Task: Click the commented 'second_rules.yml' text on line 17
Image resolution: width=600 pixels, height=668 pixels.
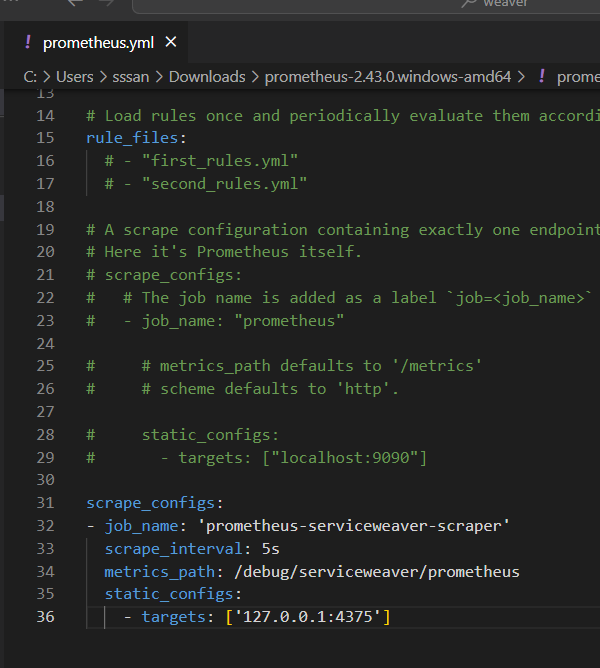Action: [x=225, y=184]
